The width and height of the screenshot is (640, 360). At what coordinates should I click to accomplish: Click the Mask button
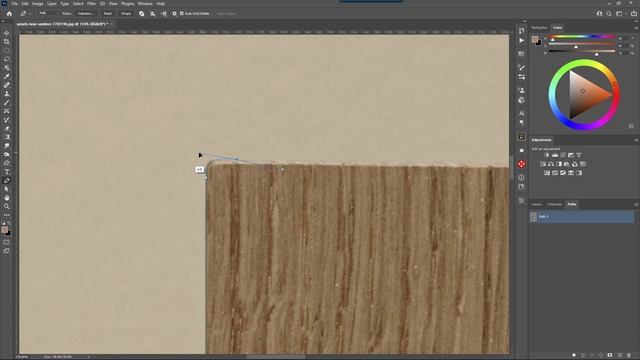pyautogui.click(x=108, y=13)
